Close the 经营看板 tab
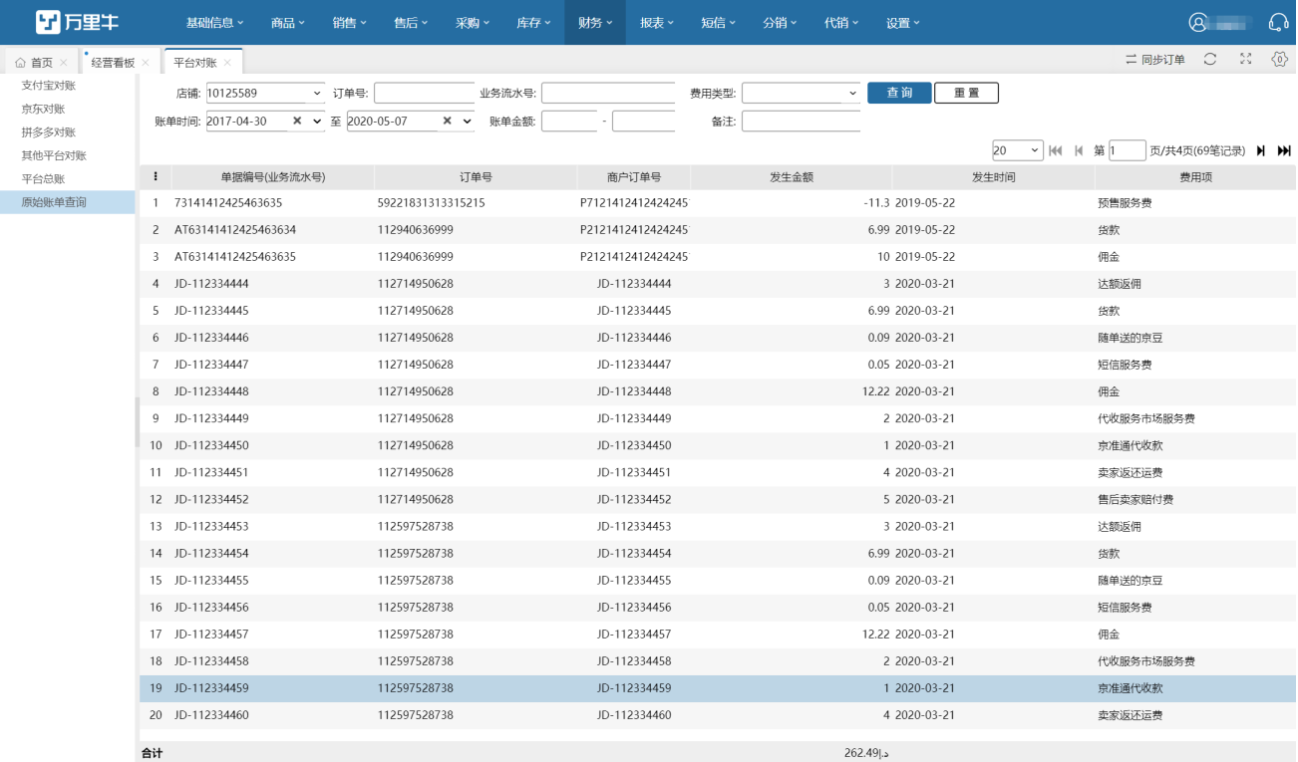This screenshot has height=762, width=1298. [x=145, y=62]
